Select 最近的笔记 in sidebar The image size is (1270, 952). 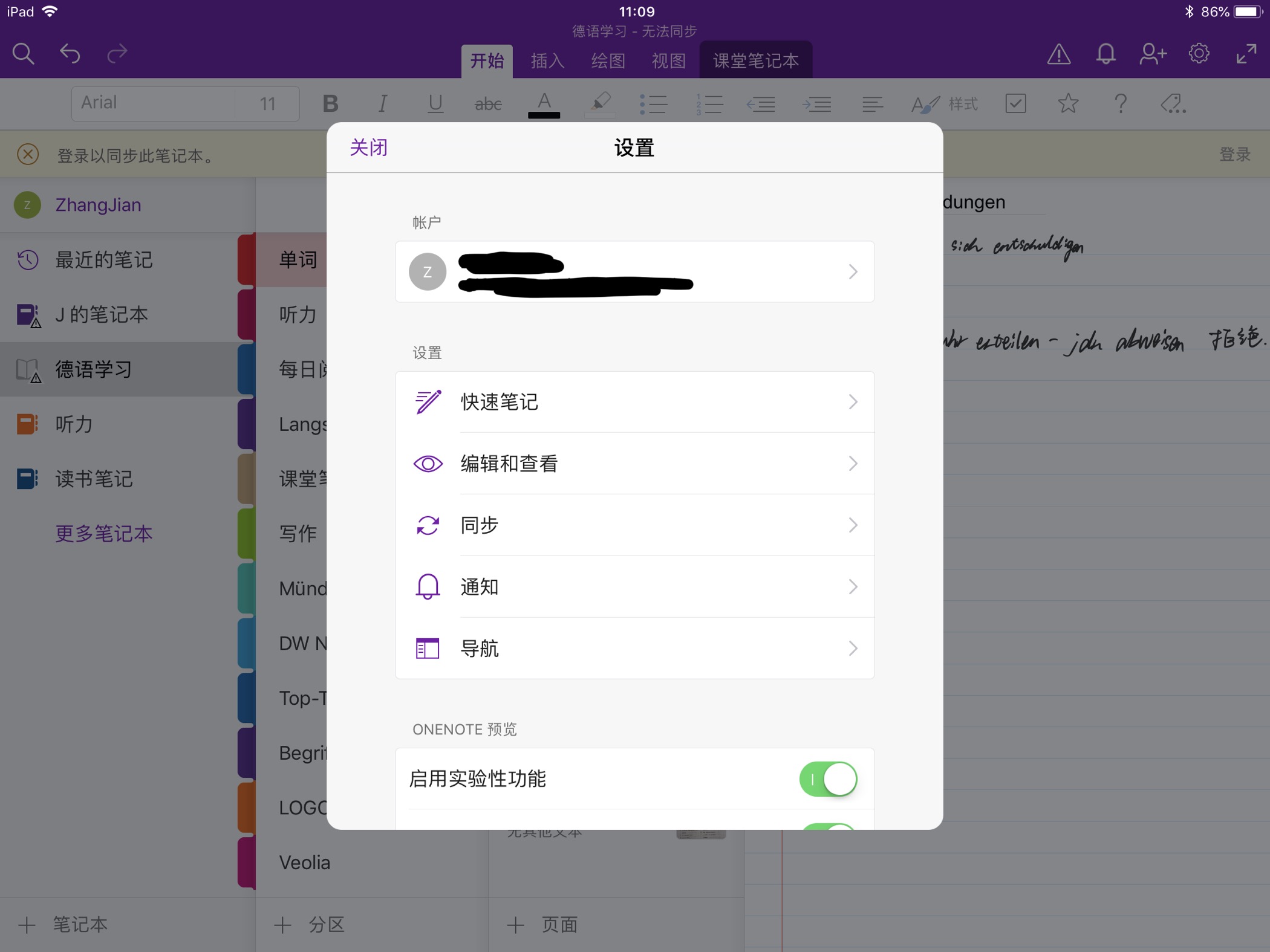120,260
